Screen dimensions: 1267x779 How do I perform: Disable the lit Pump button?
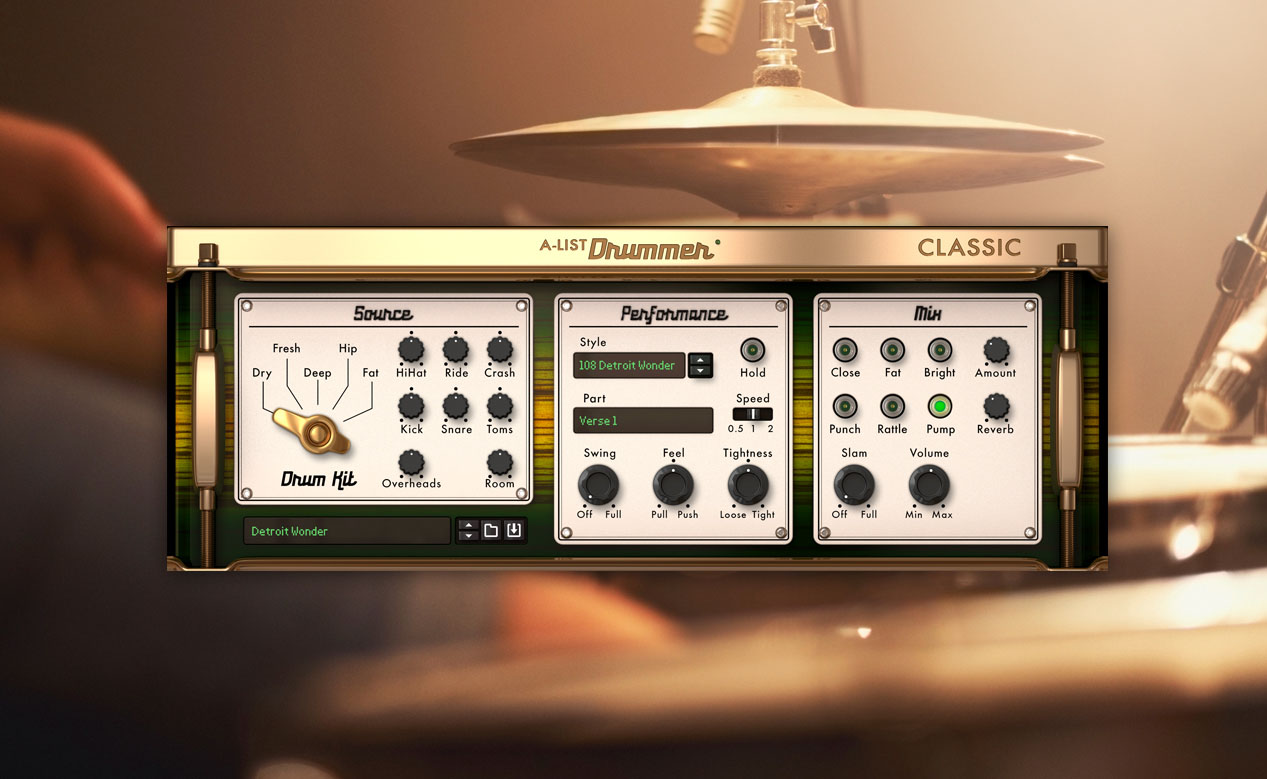pyautogui.click(x=940, y=406)
